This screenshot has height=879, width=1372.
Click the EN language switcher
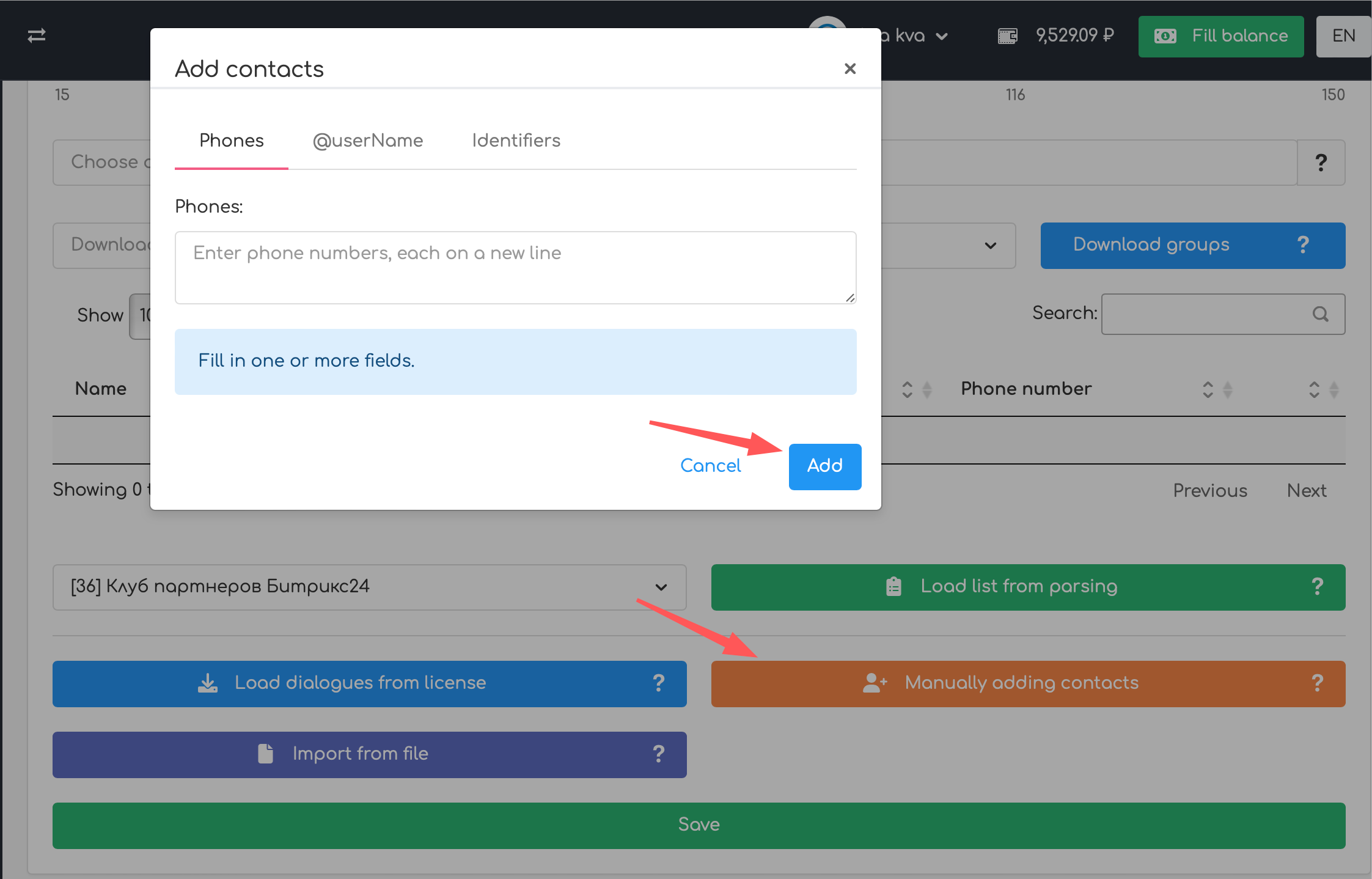[1343, 36]
